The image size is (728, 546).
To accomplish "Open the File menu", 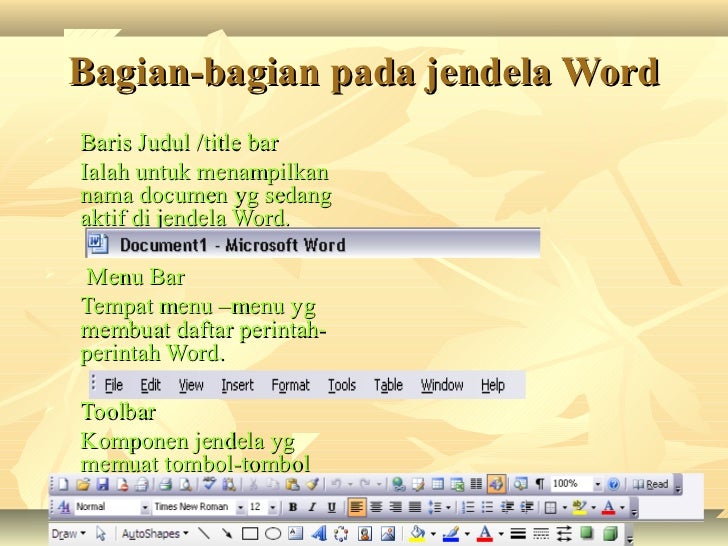I will pyautogui.click(x=113, y=385).
